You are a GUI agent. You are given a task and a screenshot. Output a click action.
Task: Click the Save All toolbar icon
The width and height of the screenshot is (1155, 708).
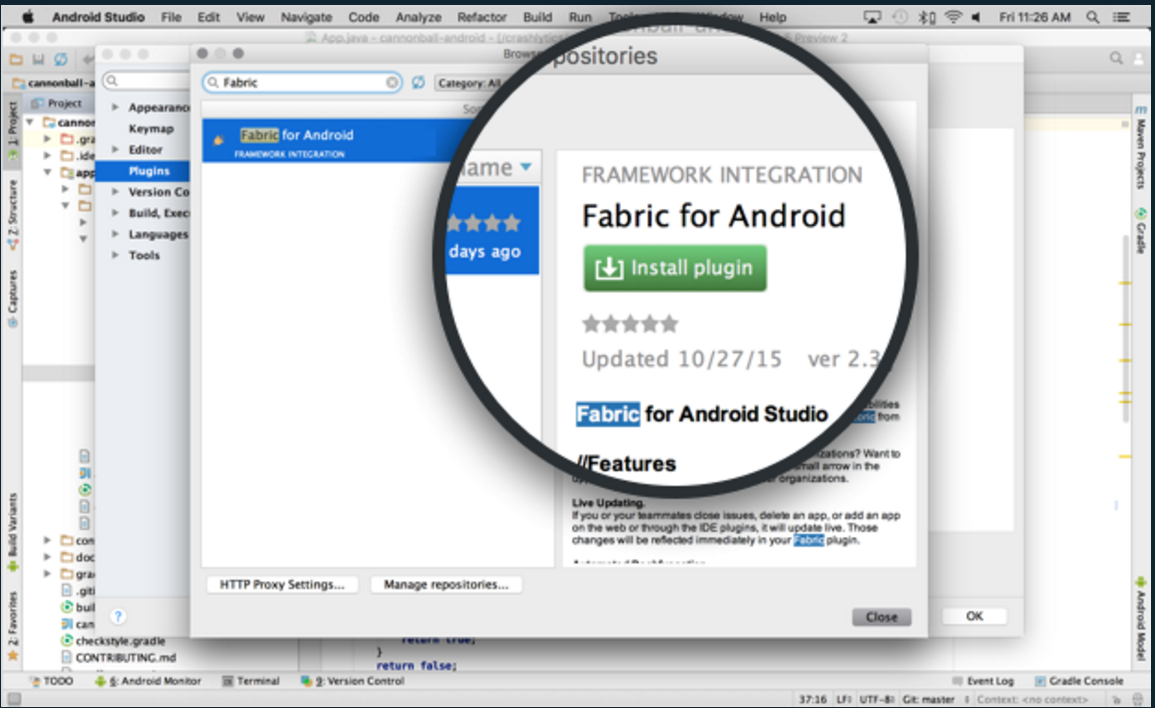tap(38, 59)
